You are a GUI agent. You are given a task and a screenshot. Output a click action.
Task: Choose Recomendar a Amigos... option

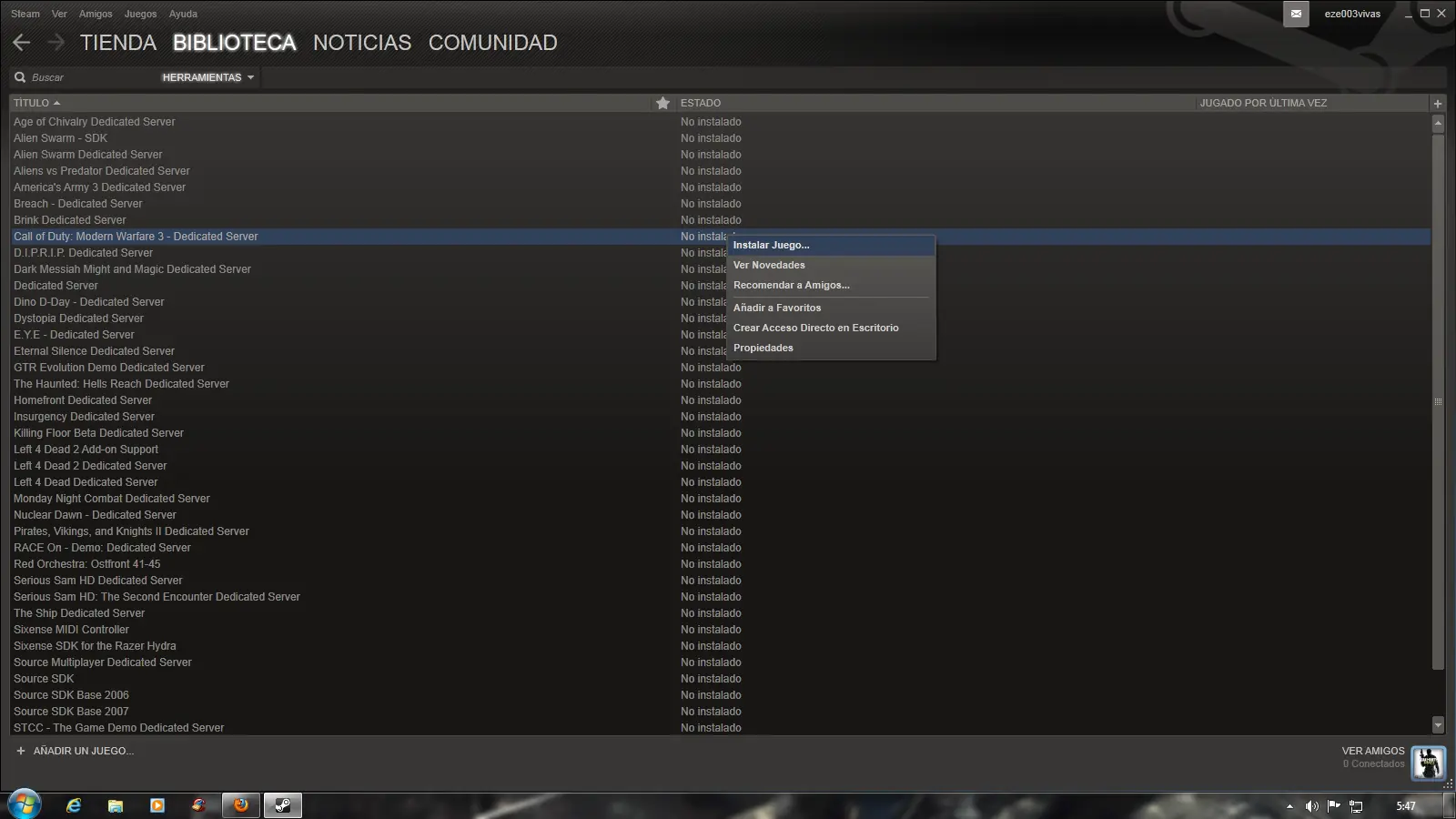pos(832,285)
